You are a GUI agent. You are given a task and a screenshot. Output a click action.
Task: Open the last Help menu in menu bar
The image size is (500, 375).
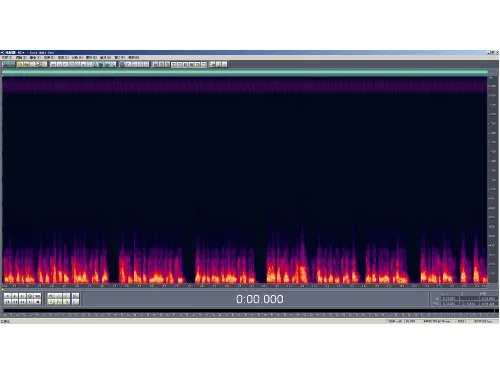134,58
